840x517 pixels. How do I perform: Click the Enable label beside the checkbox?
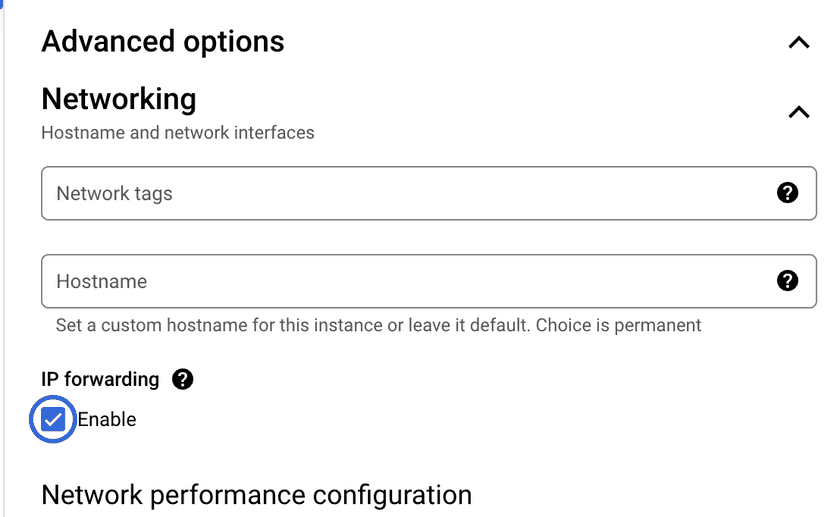[x=107, y=419]
